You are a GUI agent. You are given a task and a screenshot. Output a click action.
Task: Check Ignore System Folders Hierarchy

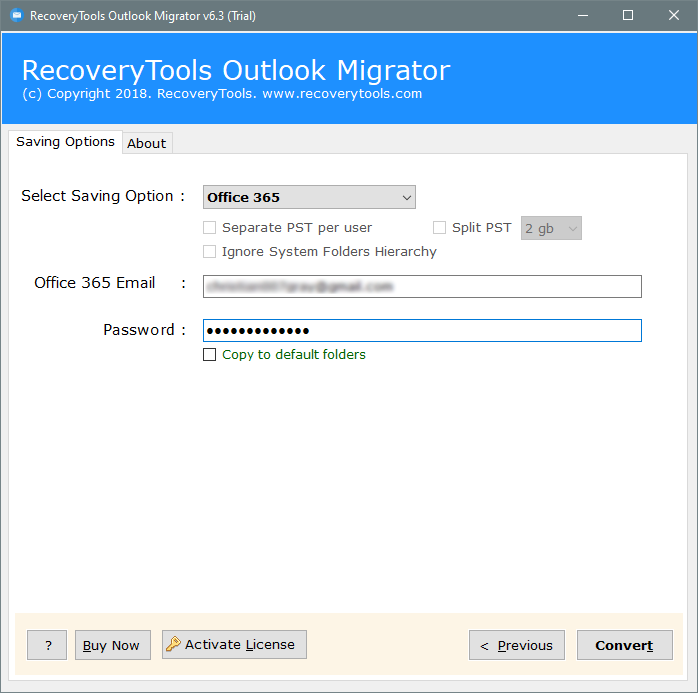click(x=210, y=251)
